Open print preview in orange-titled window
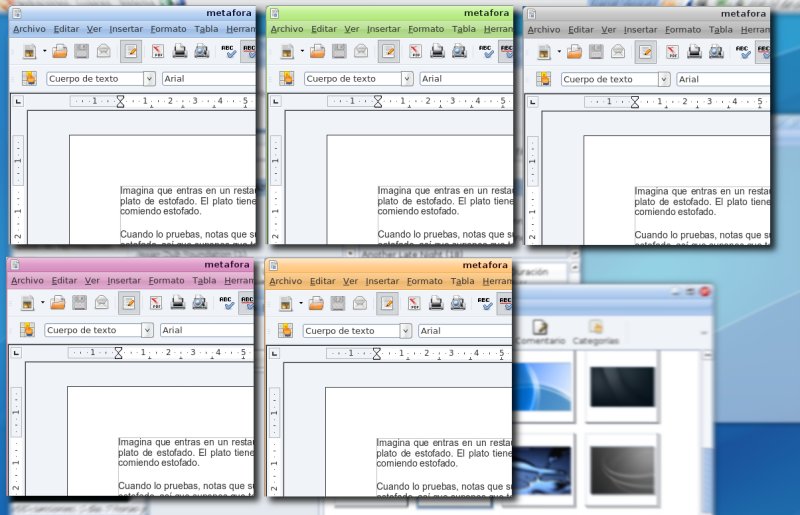This screenshot has height=515, width=800. [458, 303]
